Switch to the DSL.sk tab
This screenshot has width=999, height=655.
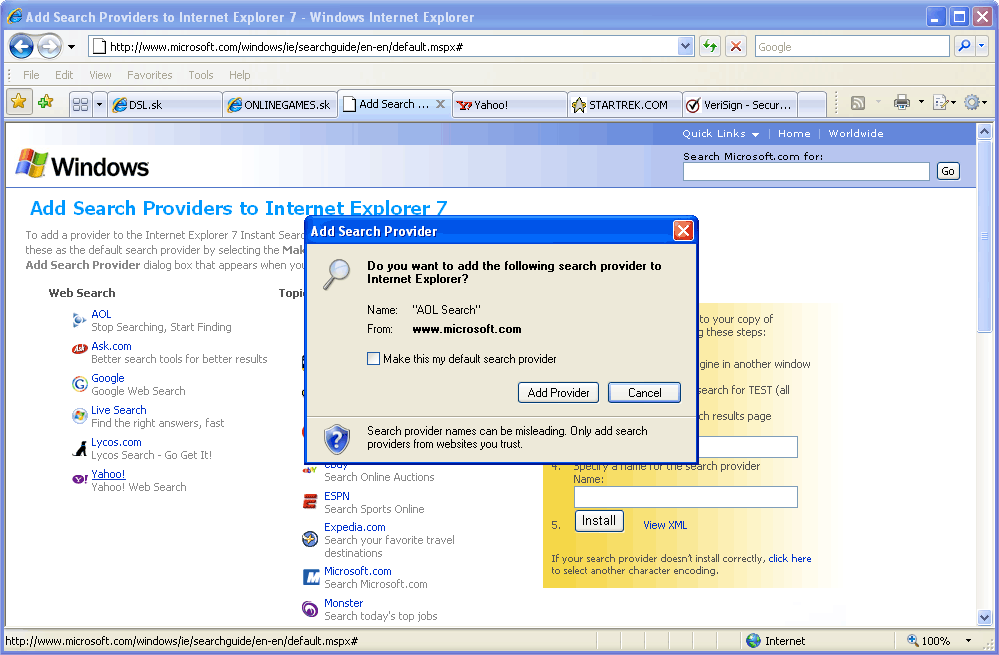pos(164,104)
